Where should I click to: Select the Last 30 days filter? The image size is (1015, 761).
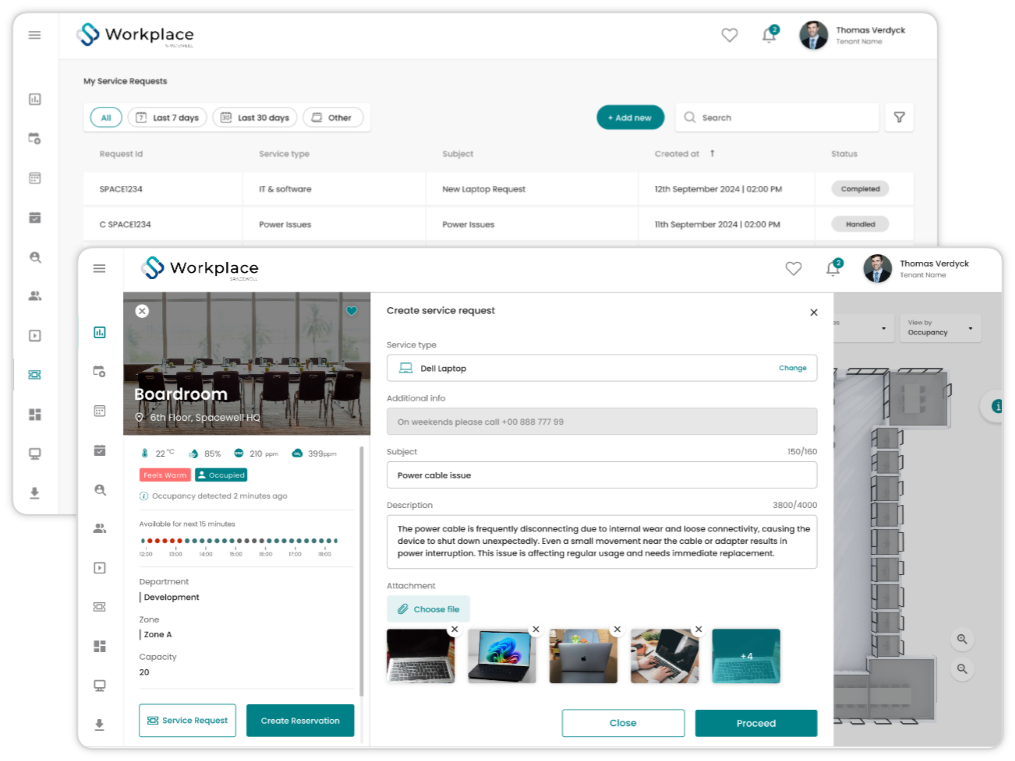(255, 118)
